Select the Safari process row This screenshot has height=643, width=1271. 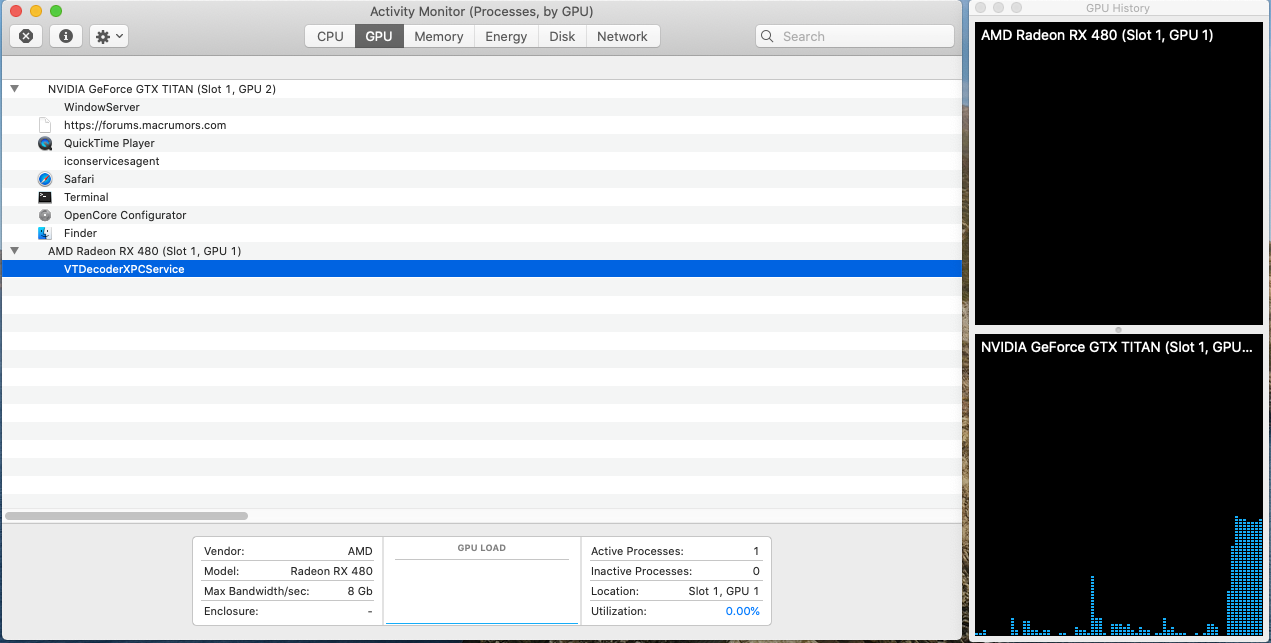(x=482, y=179)
